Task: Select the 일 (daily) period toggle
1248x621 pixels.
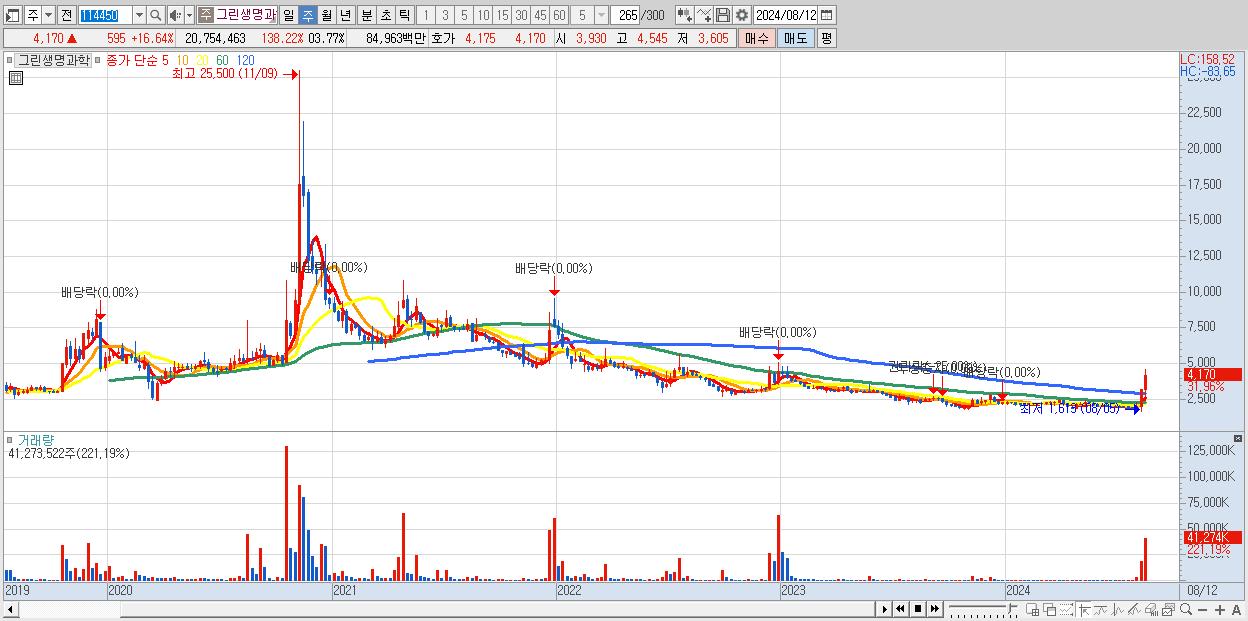Action: point(288,15)
